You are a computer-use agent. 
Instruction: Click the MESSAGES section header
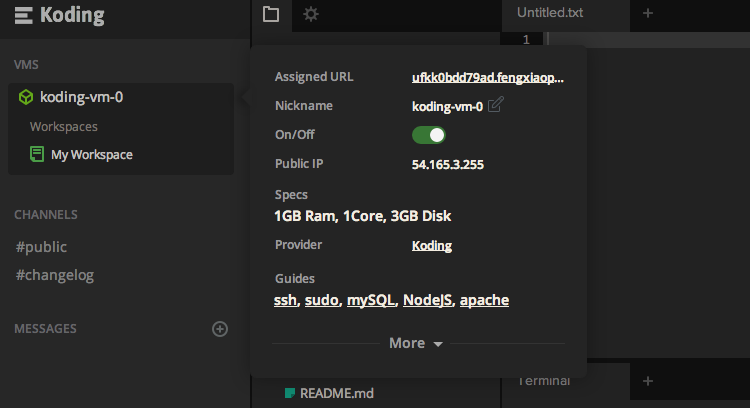(x=45, y=329)
